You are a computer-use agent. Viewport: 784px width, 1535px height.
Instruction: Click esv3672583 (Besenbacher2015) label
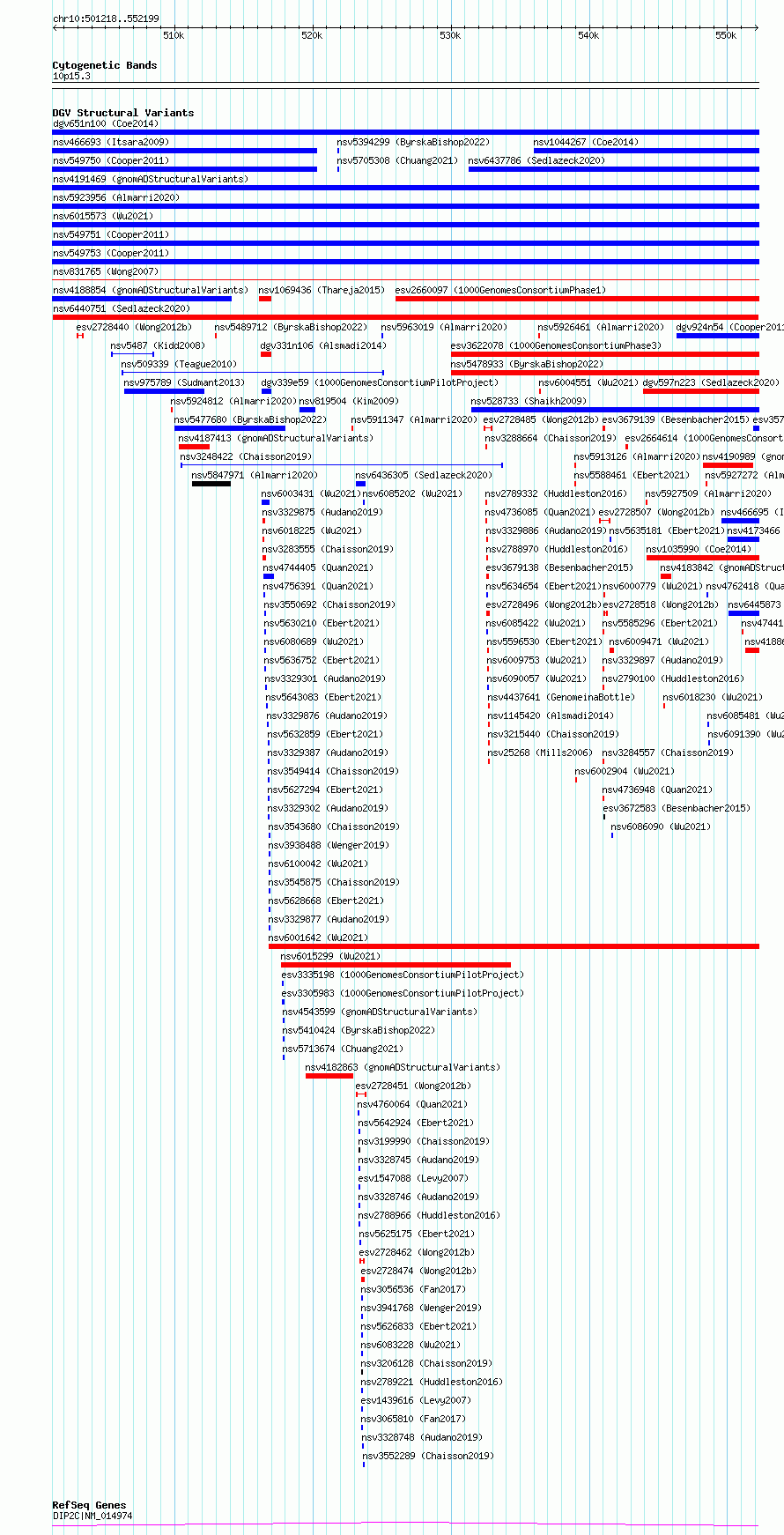coord(677,808)
